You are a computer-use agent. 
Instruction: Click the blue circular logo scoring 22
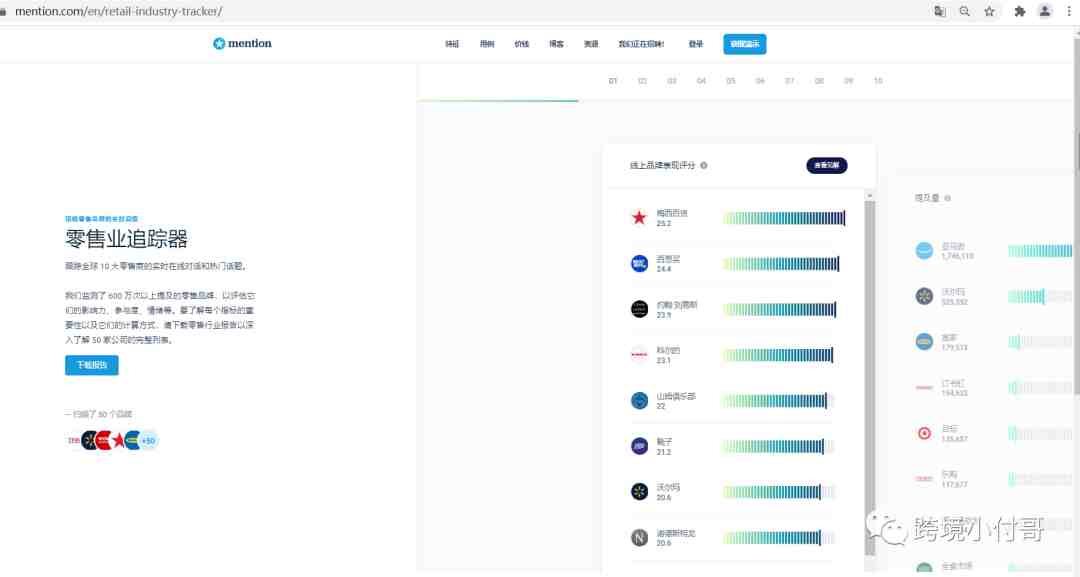pyautogui.click(x=639, y=400)
